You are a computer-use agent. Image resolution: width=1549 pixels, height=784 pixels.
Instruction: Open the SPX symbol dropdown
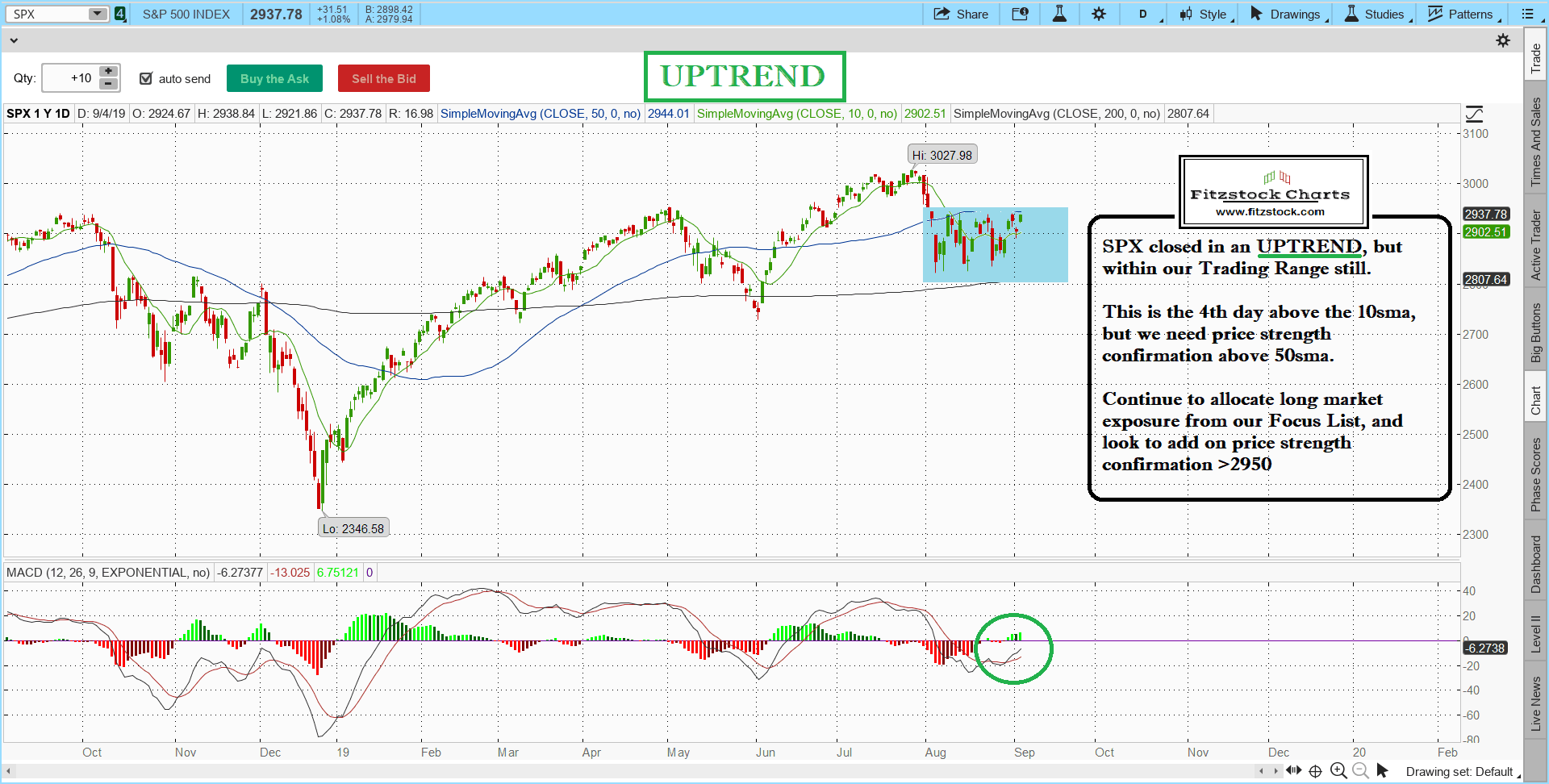tap(98, 13)
